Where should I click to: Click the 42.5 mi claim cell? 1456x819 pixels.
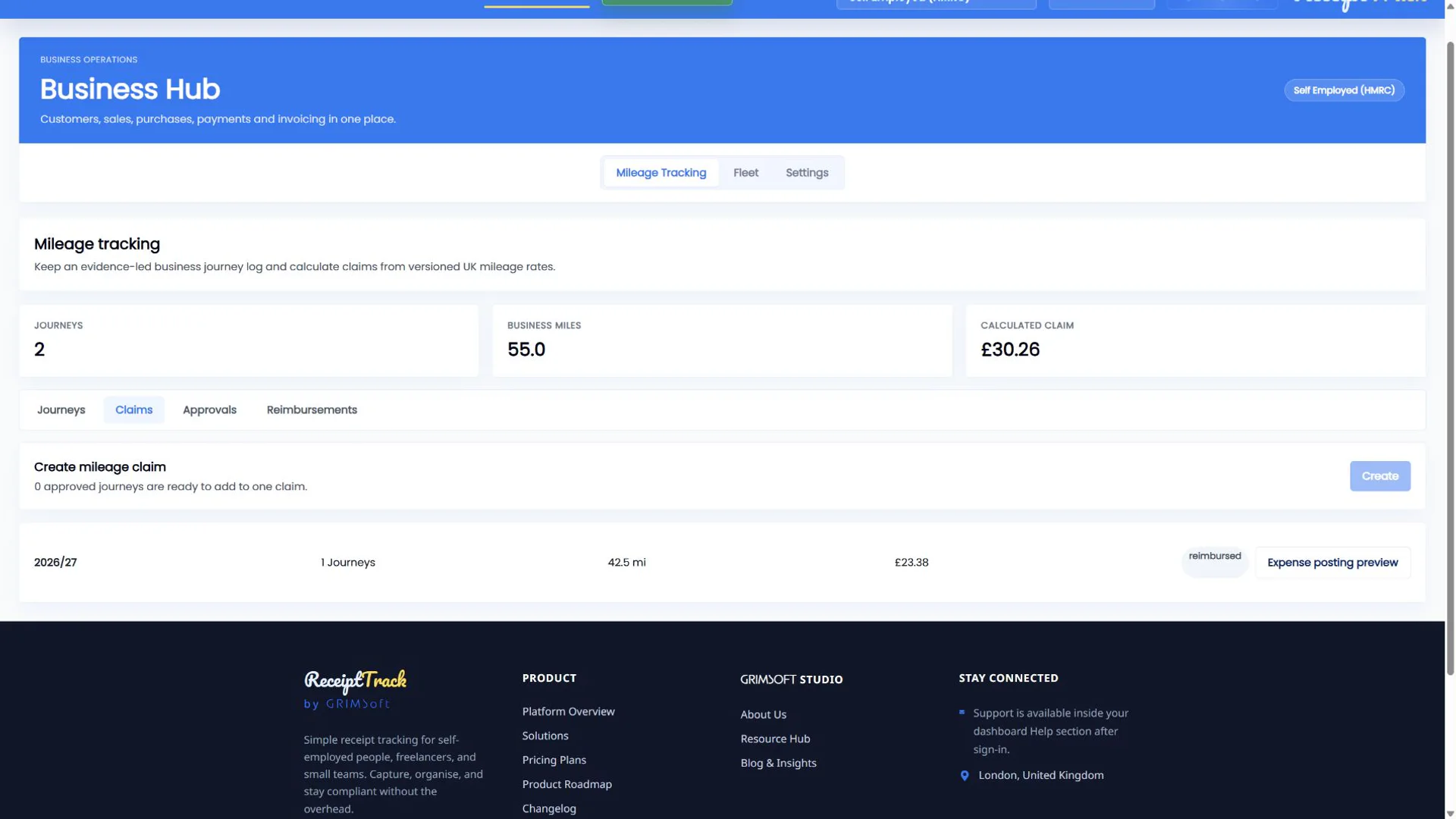tap(626, 563)
